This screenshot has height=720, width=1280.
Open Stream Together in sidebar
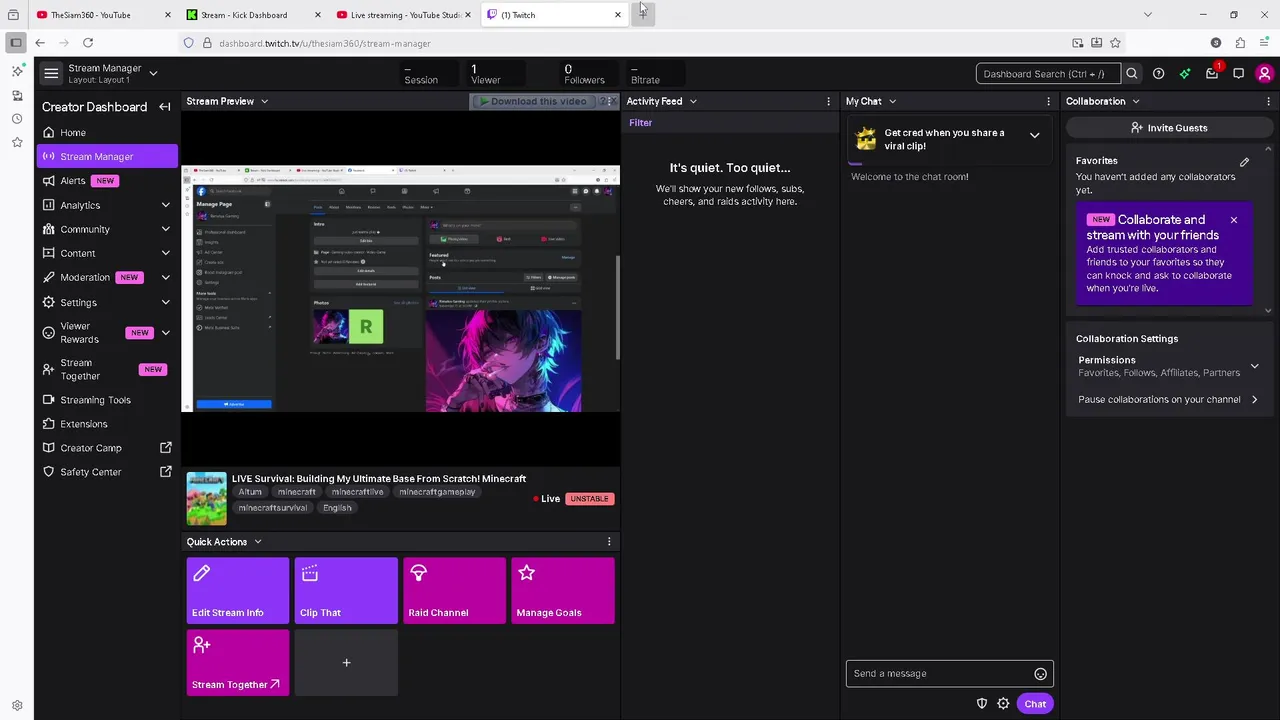[x=107, y=369]
